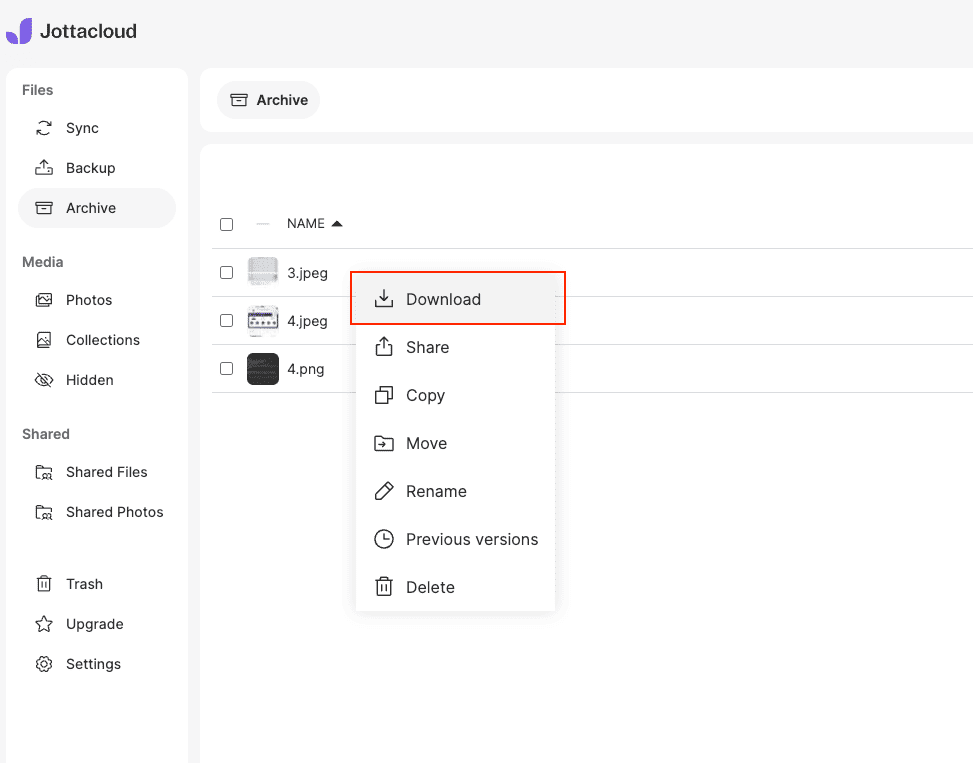This screenshot has width=973, height=763.
Task: Open the Archive breadcrumb button
Action: point(268,100)
